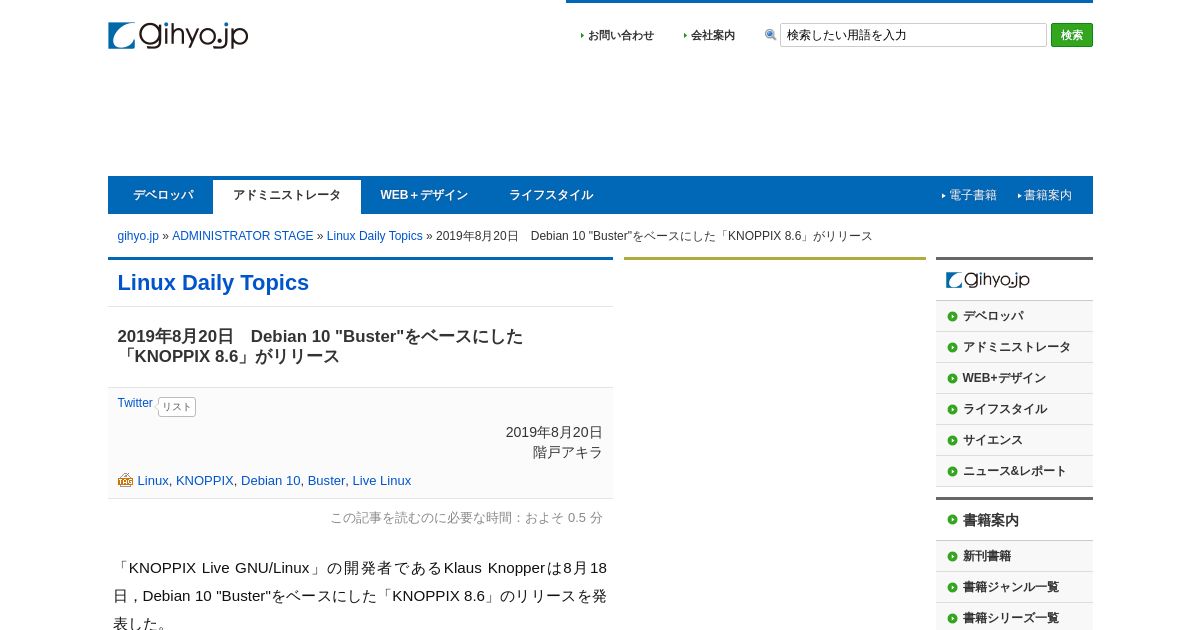Switch to the デベロッパ tab
Viewport: 1200px width, 630px height.
163,195
